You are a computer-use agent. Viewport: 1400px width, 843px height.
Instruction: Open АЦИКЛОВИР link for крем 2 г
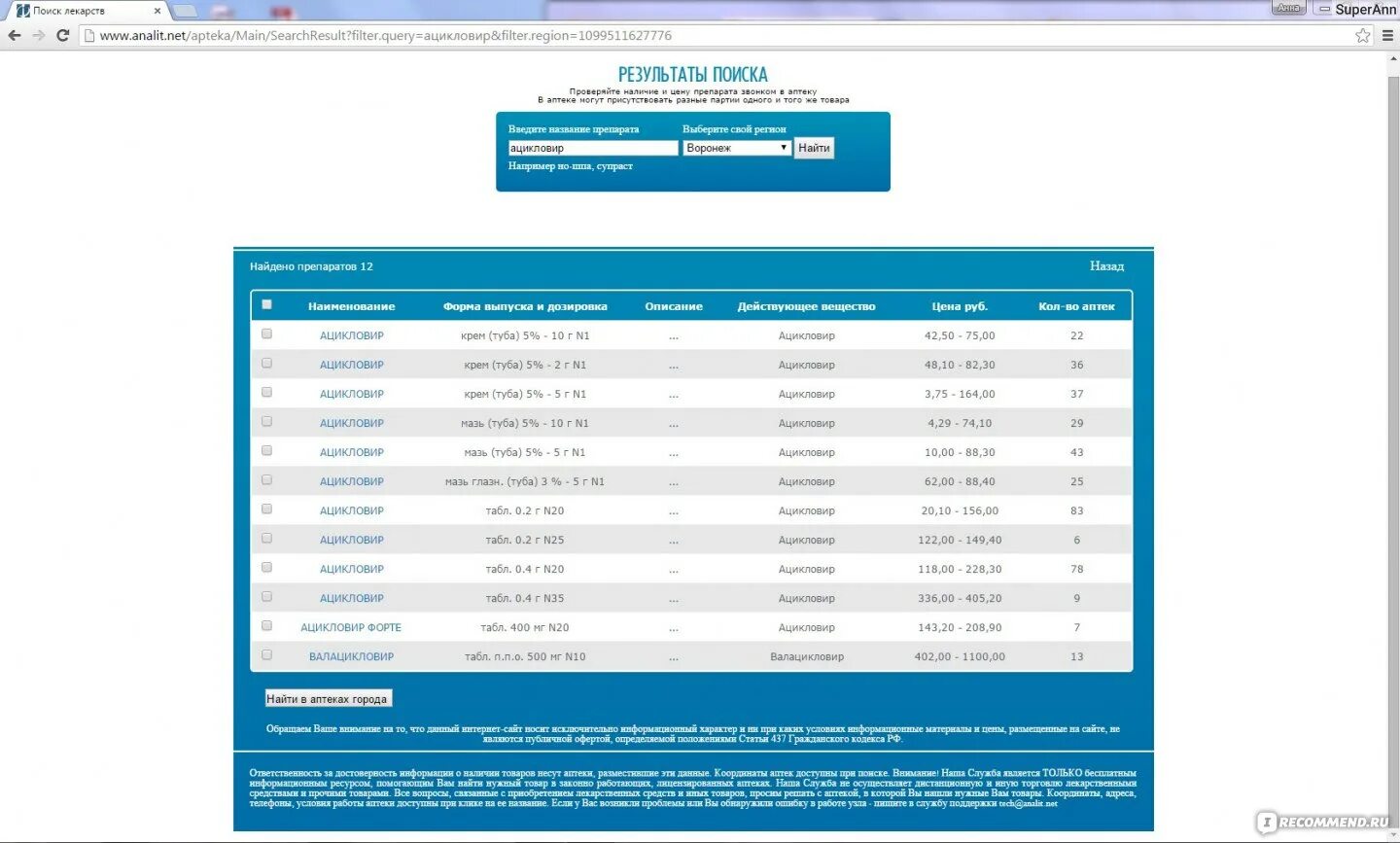[x=351, y=365]
